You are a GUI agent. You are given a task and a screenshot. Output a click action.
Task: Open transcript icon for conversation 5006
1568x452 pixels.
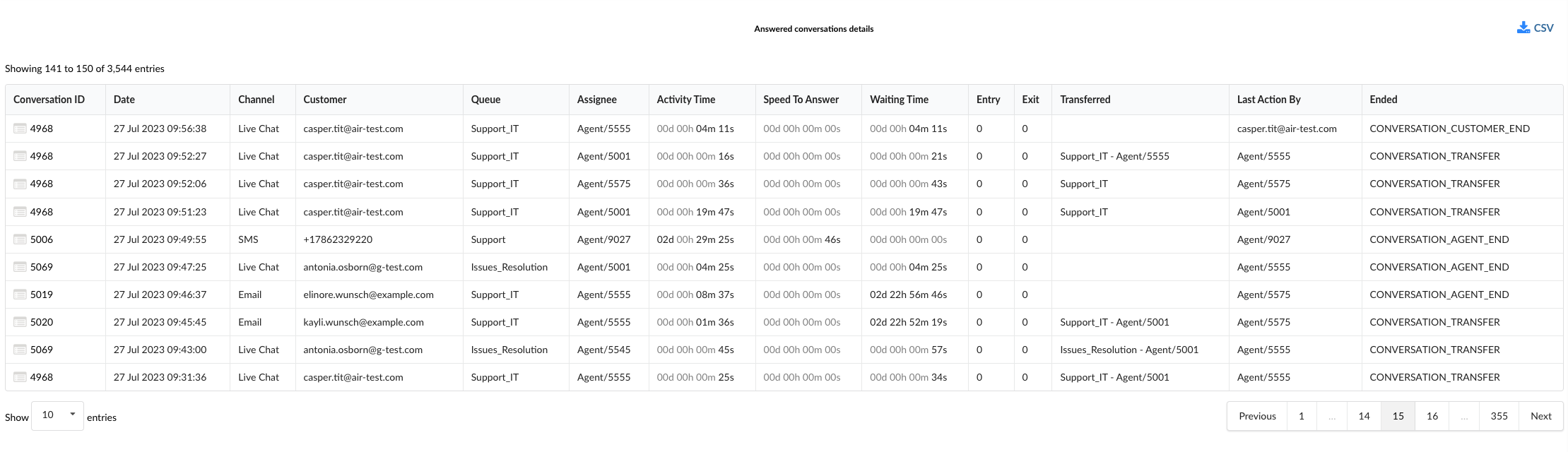click(20, 239)
